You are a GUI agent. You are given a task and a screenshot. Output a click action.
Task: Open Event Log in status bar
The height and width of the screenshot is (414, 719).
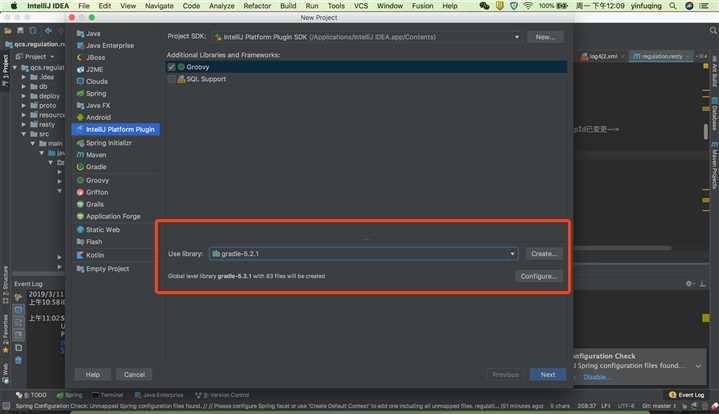[x=686, y=395]
